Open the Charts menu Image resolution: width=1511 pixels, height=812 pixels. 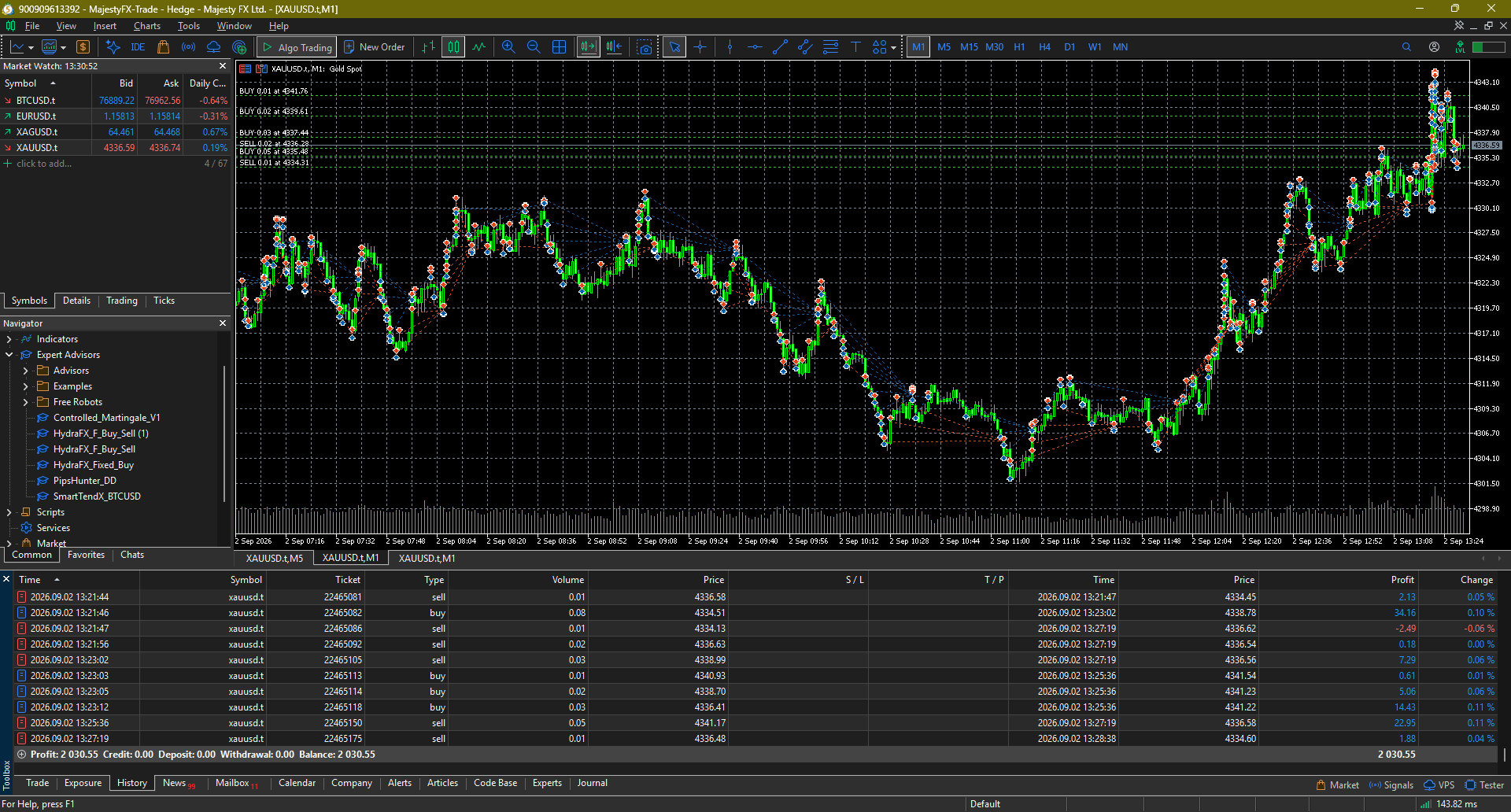tap(147, 26)
